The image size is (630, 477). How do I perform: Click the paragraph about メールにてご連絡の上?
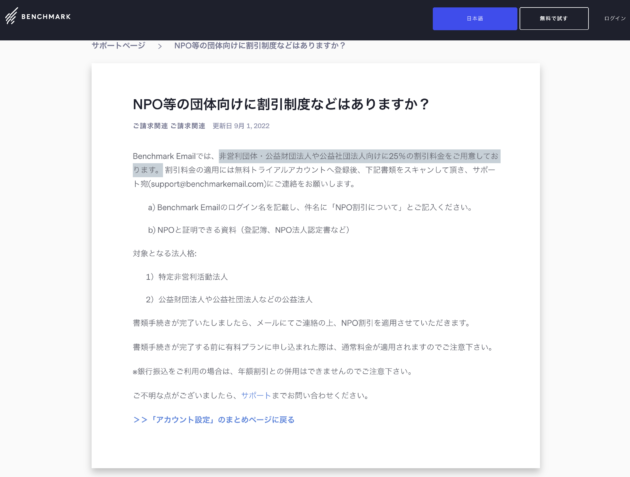302,323
